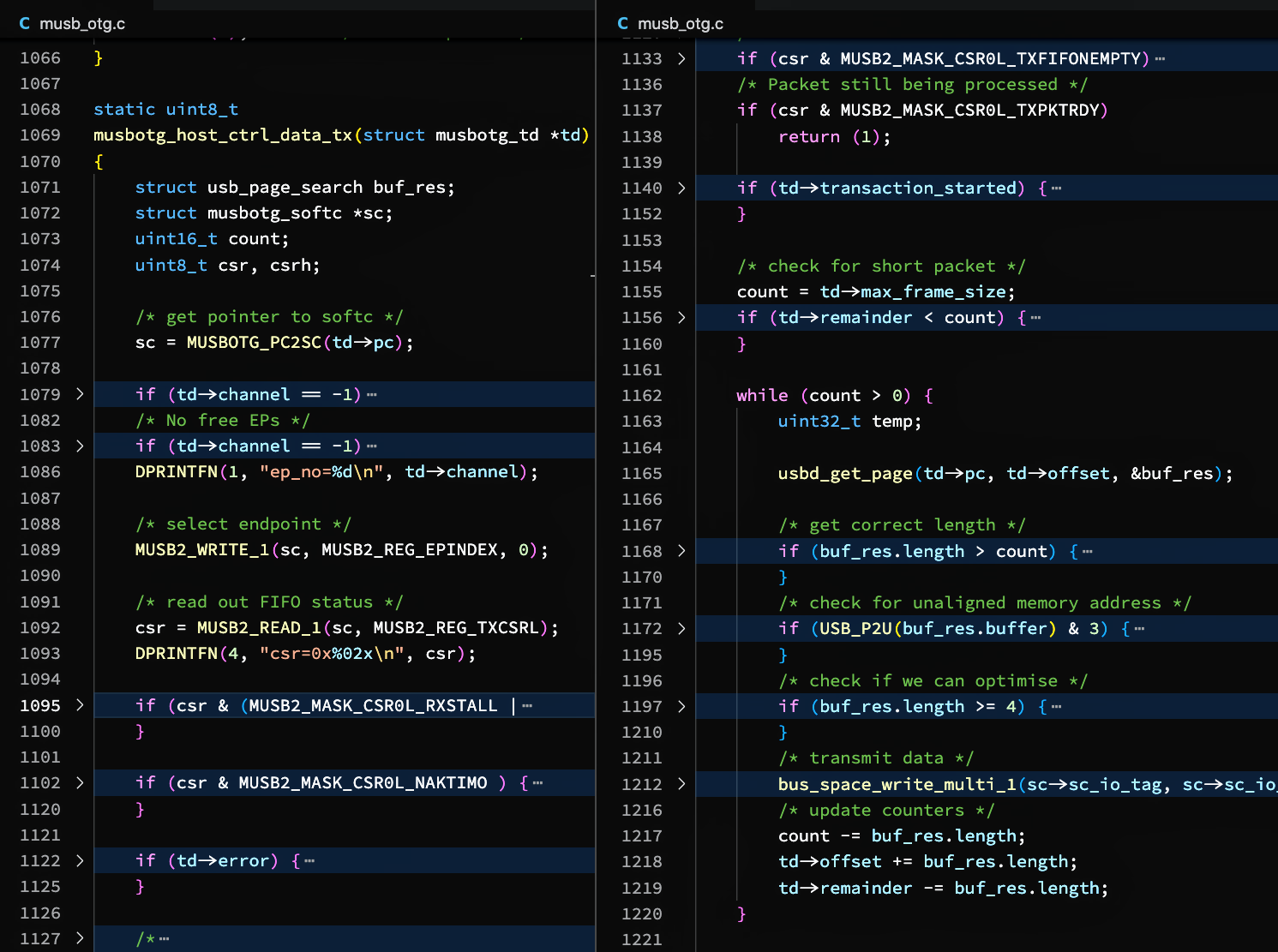Click MUSB2_WRITE_1 EPINDEX line
Screen dimensions: 1278x952
point(341,549)
